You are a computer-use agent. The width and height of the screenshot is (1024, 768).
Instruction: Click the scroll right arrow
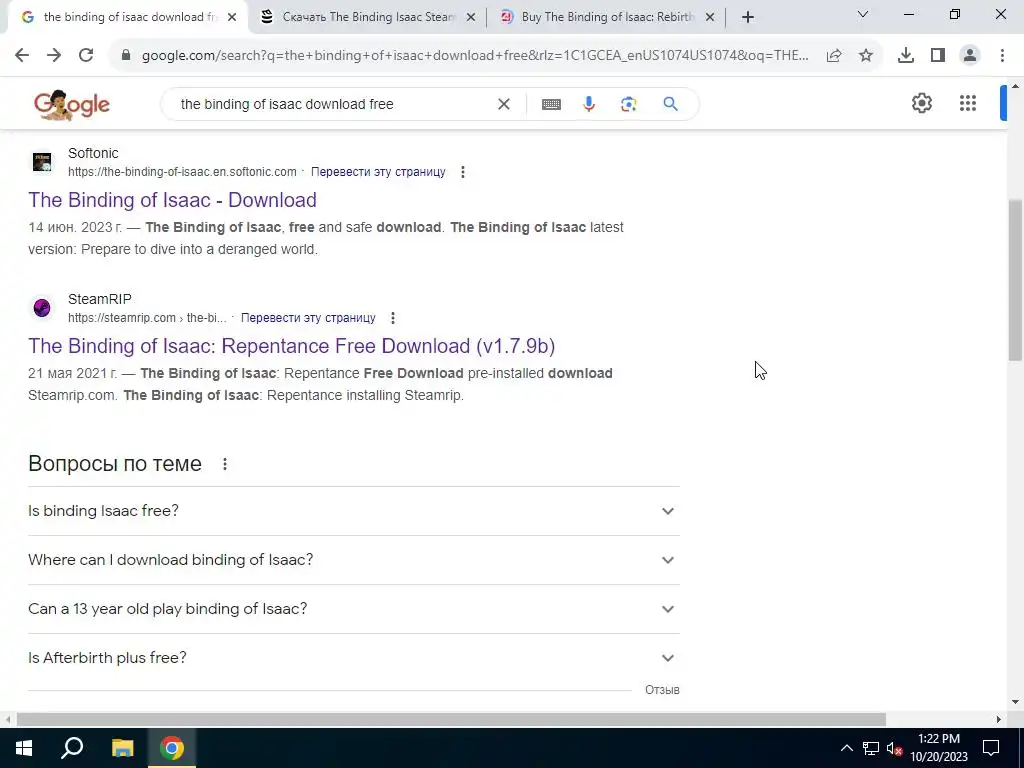tap(999, 719)
